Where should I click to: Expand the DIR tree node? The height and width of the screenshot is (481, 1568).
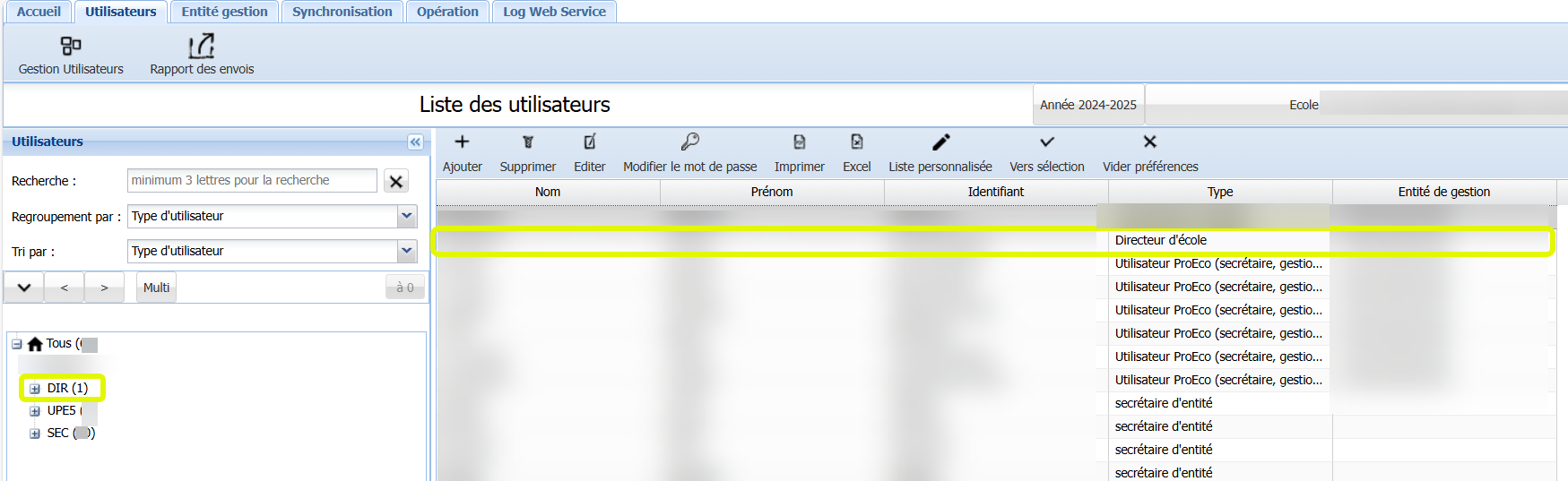click(35, 389)
